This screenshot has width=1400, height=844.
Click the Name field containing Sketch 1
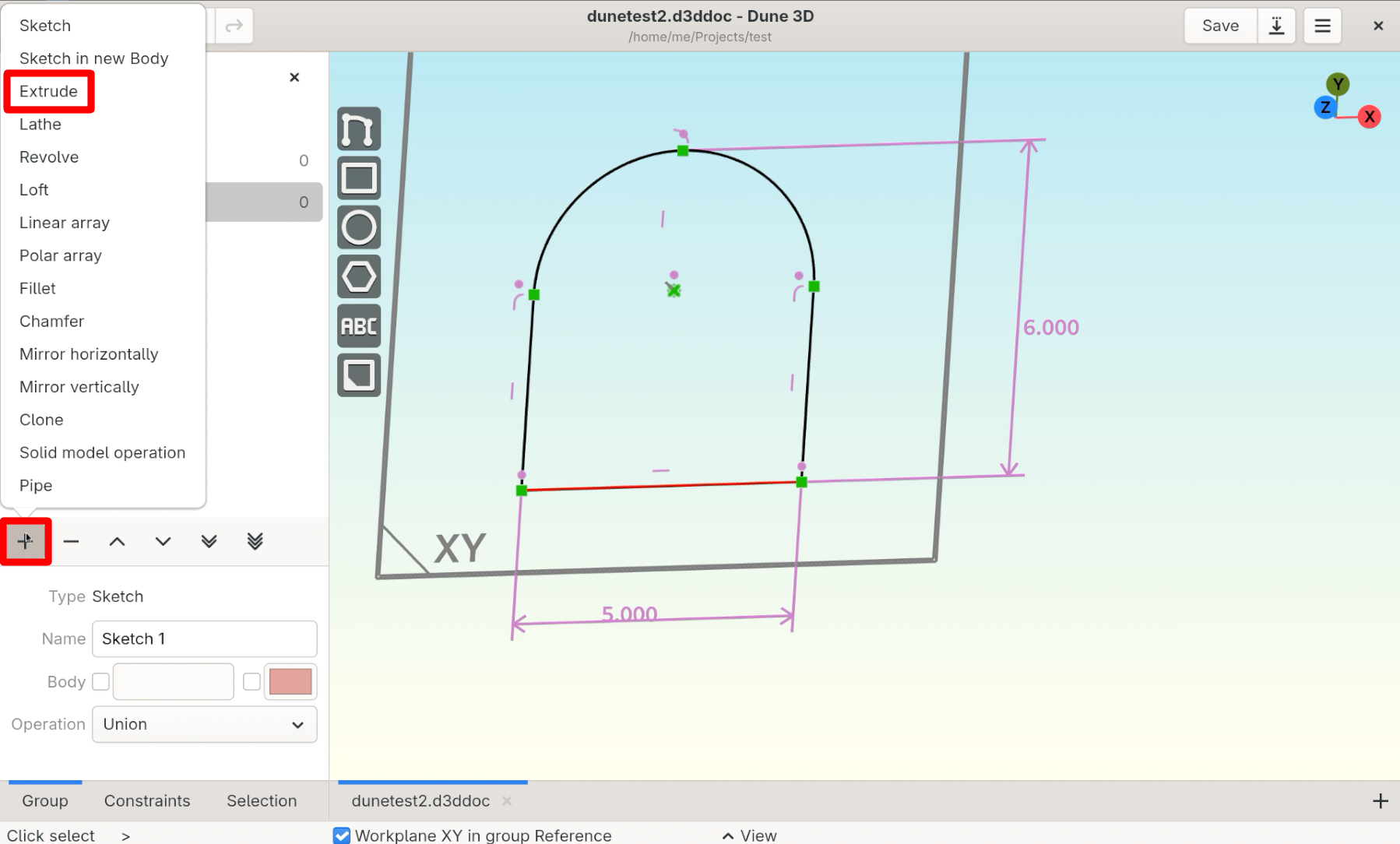click(205, 638)
